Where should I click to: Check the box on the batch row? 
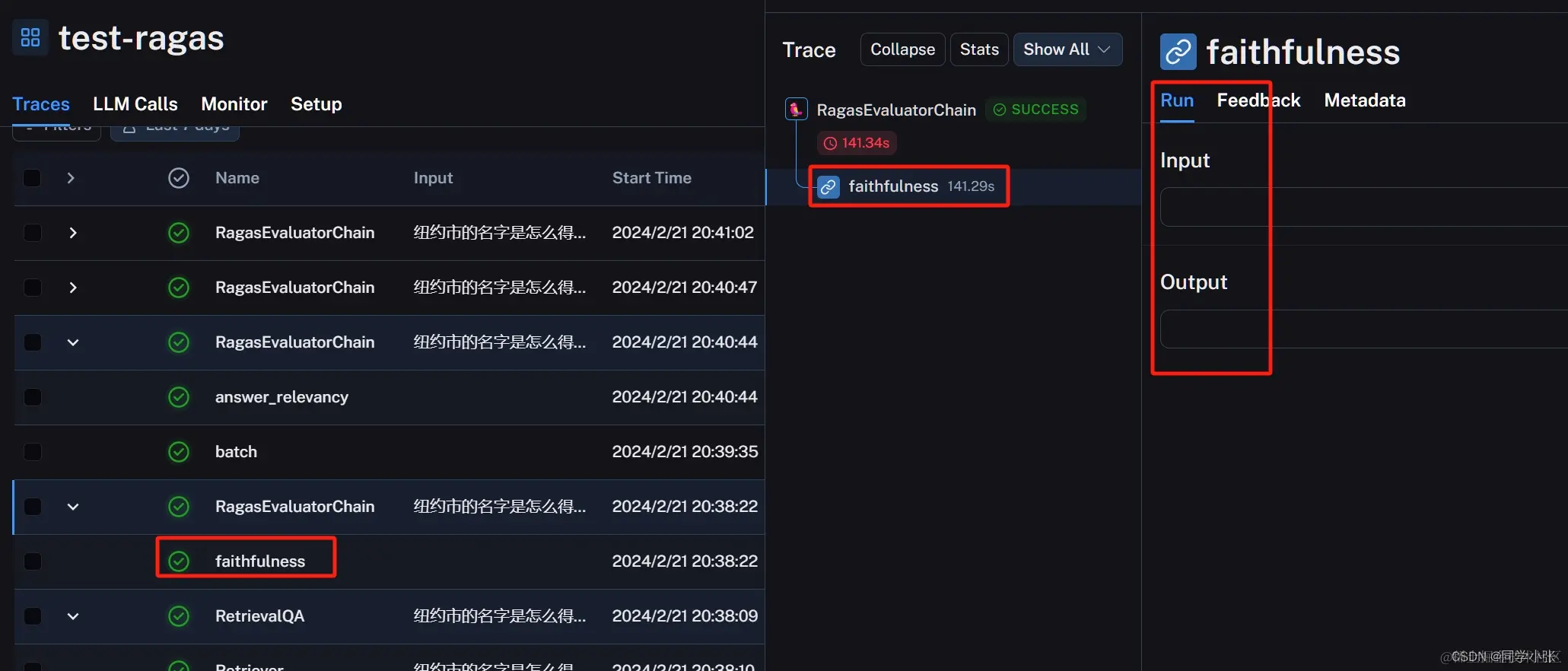pyautogui.click(x=32, y=452)
